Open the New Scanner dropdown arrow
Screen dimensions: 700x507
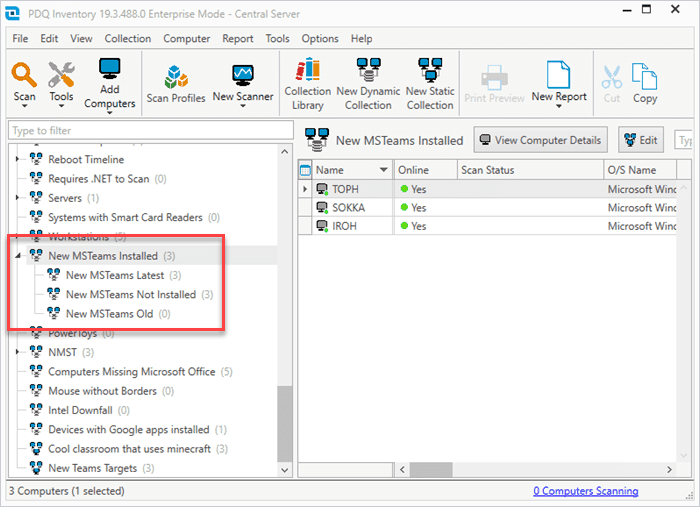pyautogui.click(x=243, y=106)
